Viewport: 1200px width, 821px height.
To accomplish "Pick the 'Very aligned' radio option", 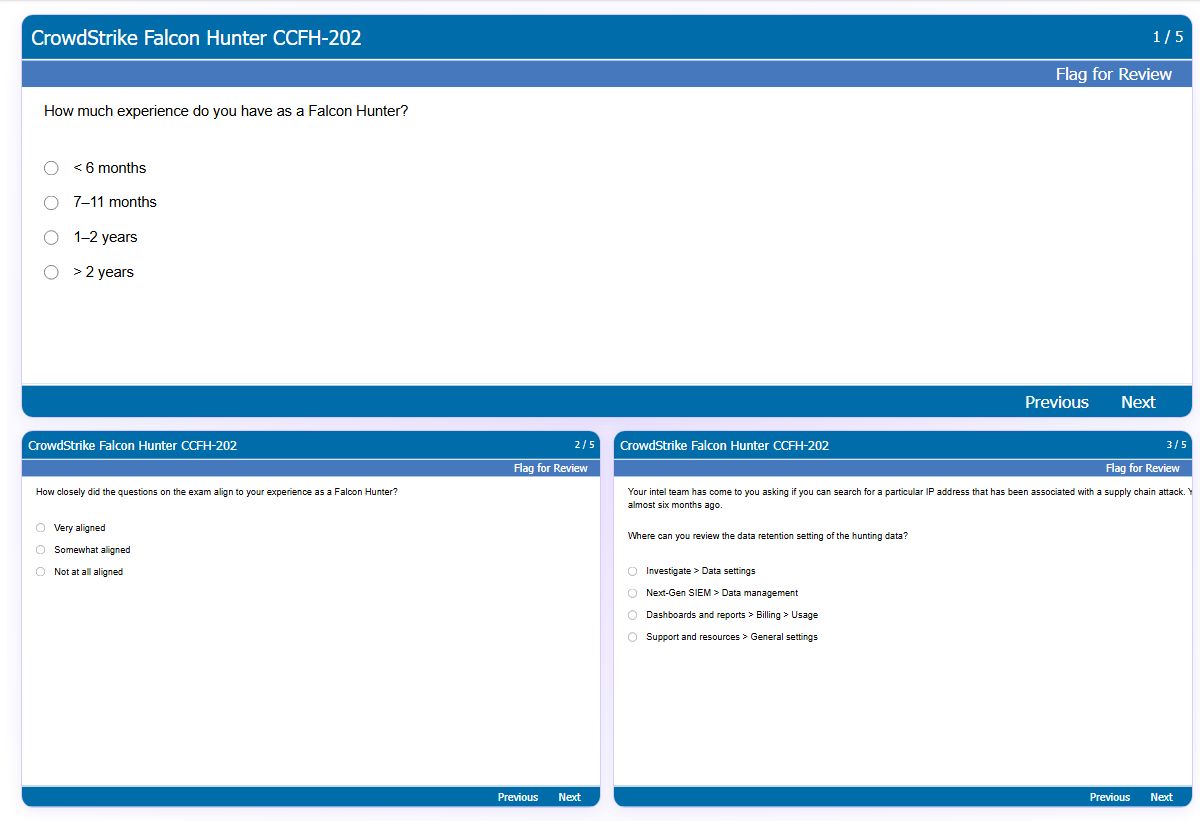I will click(x=40, y=528).
